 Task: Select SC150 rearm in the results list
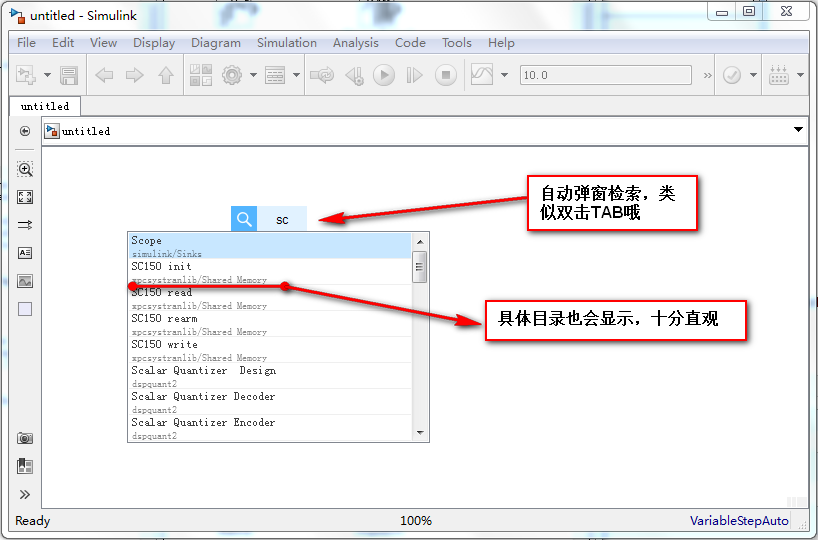pos(270,324)
